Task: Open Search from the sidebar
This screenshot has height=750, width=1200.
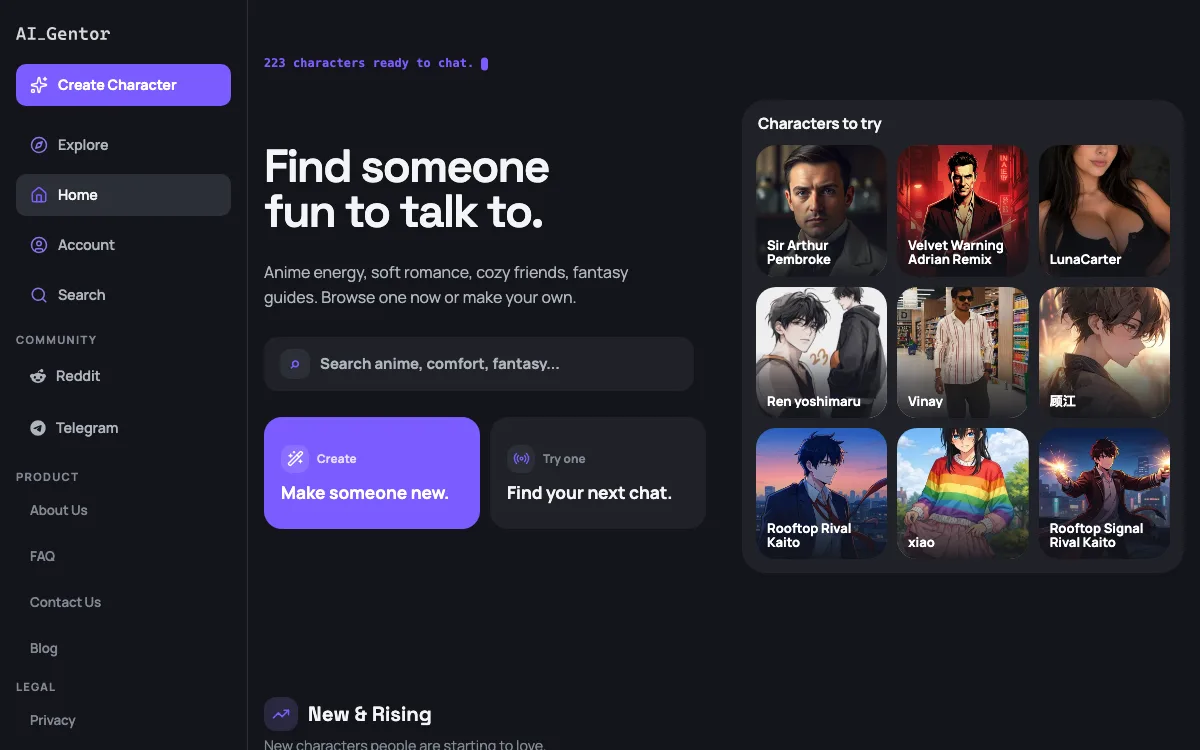Action: 123,295
